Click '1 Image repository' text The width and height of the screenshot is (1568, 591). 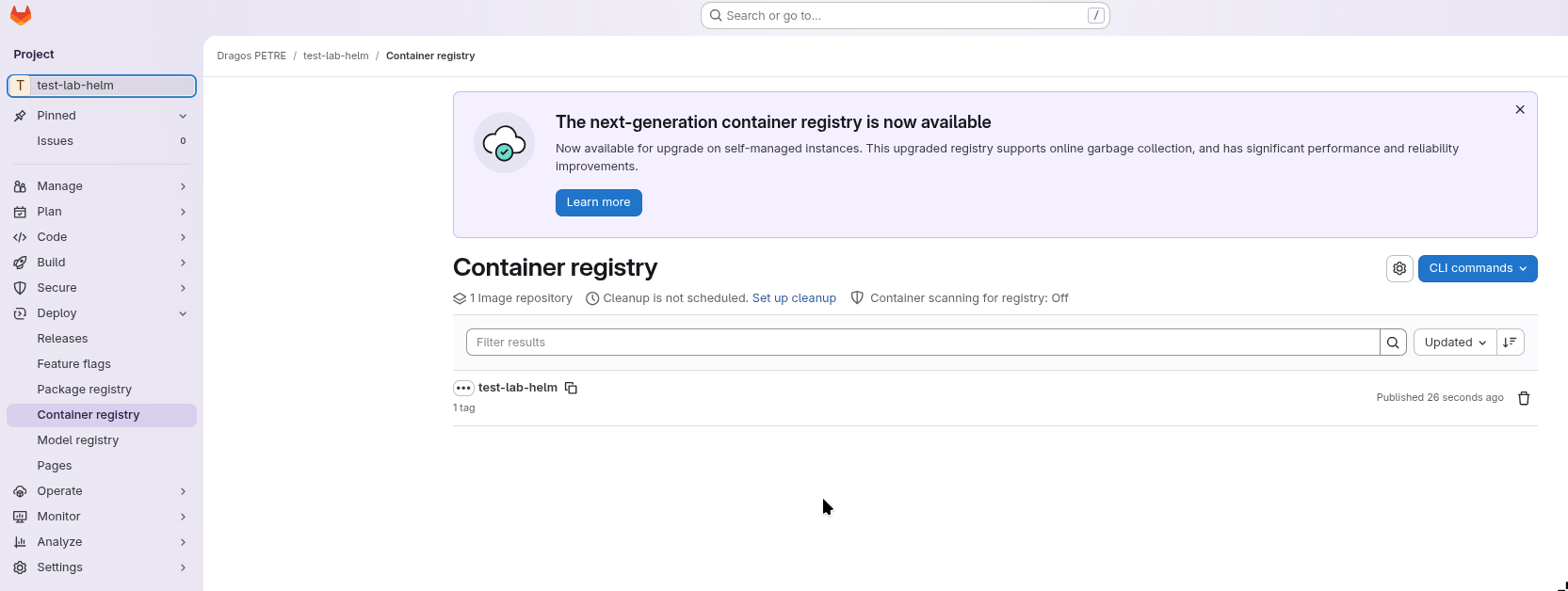(521, 298)
